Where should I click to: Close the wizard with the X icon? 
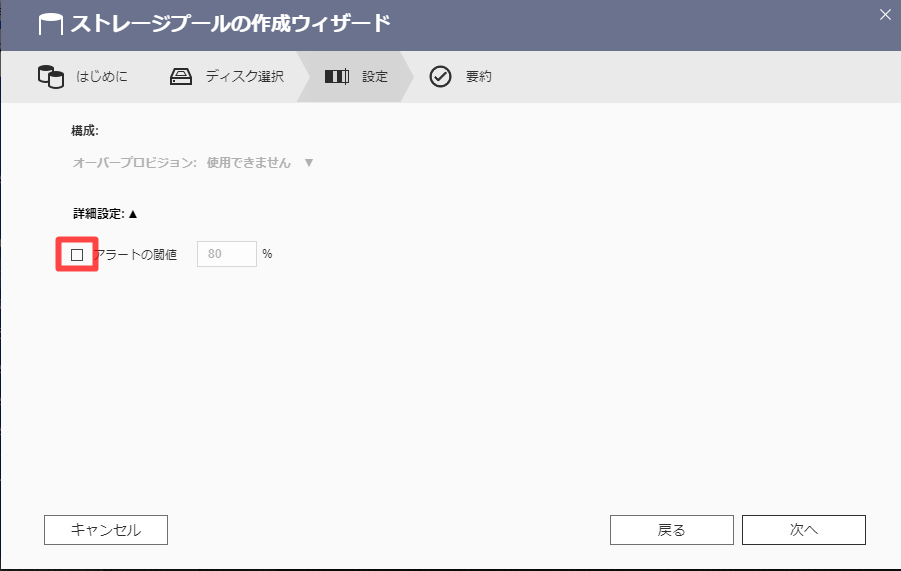[x=885, y=15]
